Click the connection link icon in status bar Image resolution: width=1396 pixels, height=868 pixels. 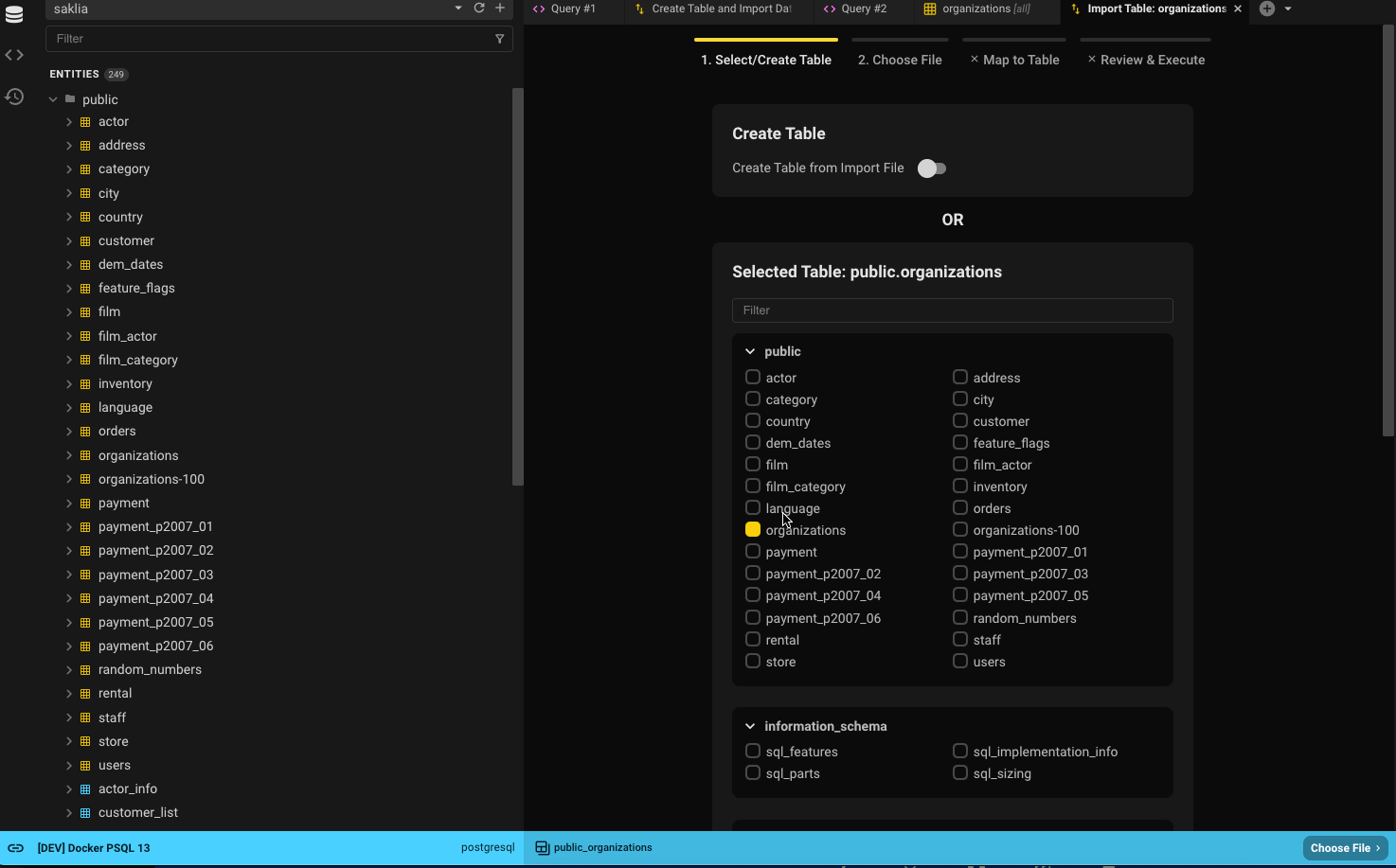pyautogui.click(x=16, y=848)
